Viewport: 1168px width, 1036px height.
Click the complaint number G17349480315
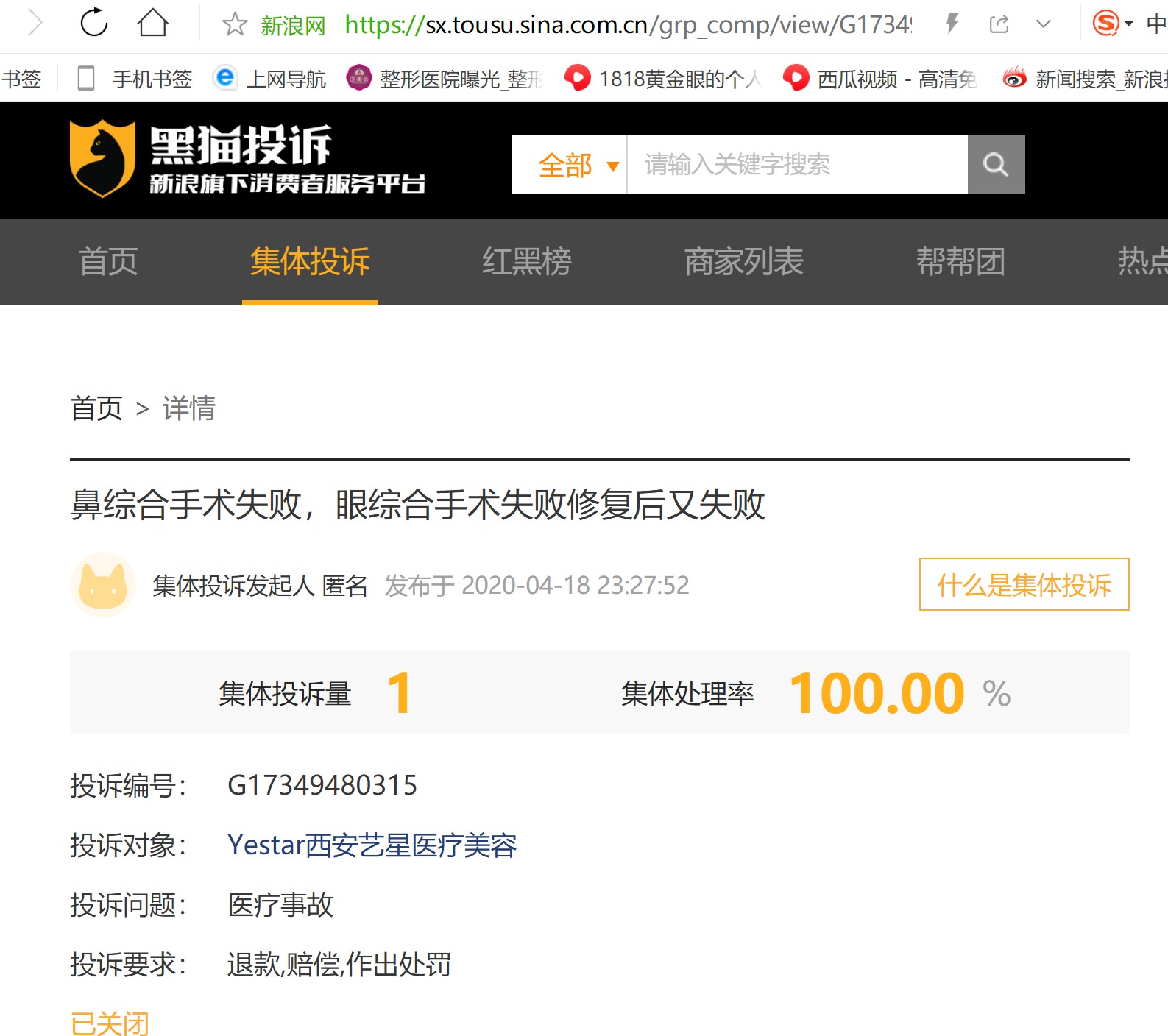click(322, 785)
